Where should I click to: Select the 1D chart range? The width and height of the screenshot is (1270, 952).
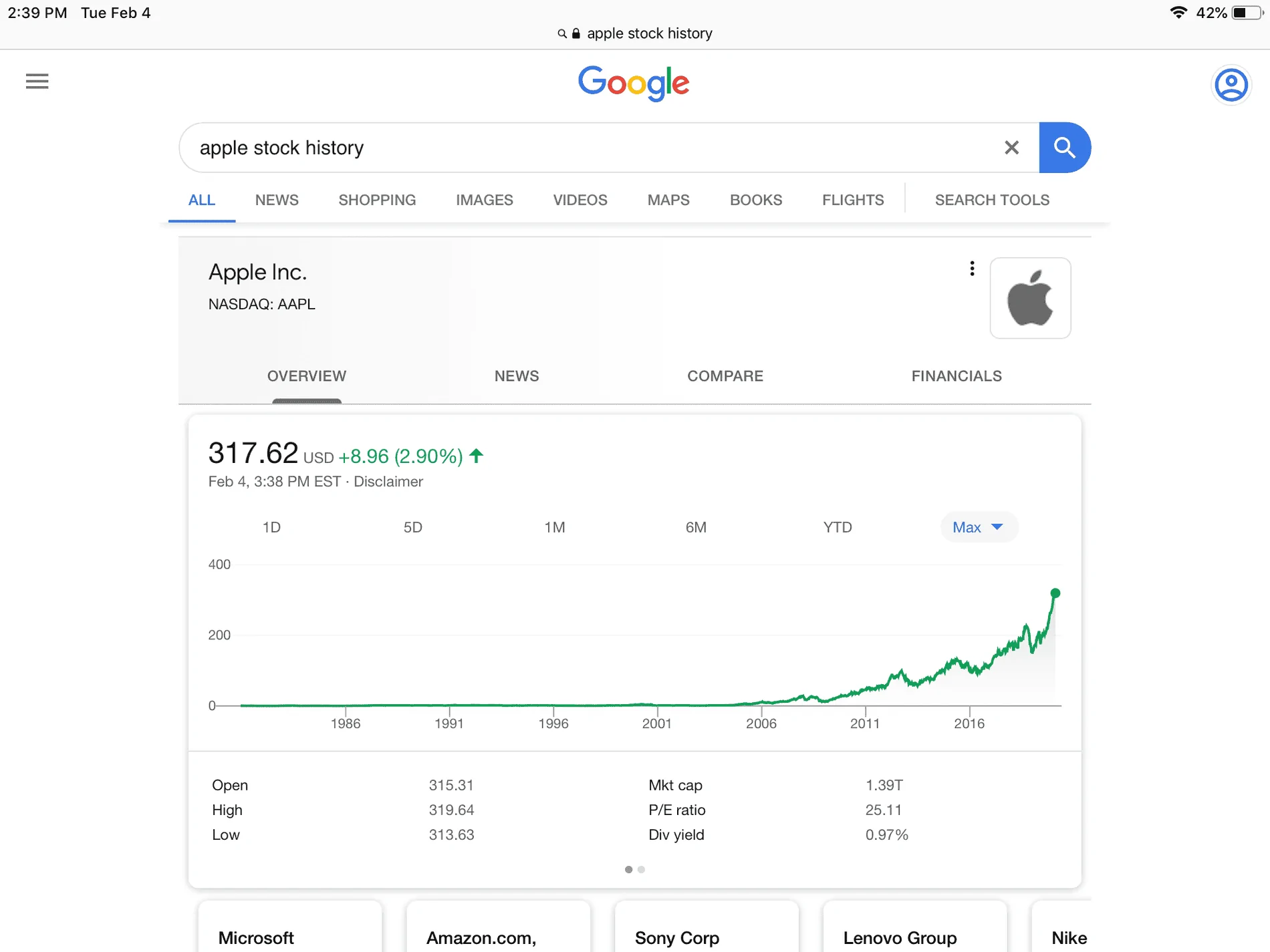(271, 527)
